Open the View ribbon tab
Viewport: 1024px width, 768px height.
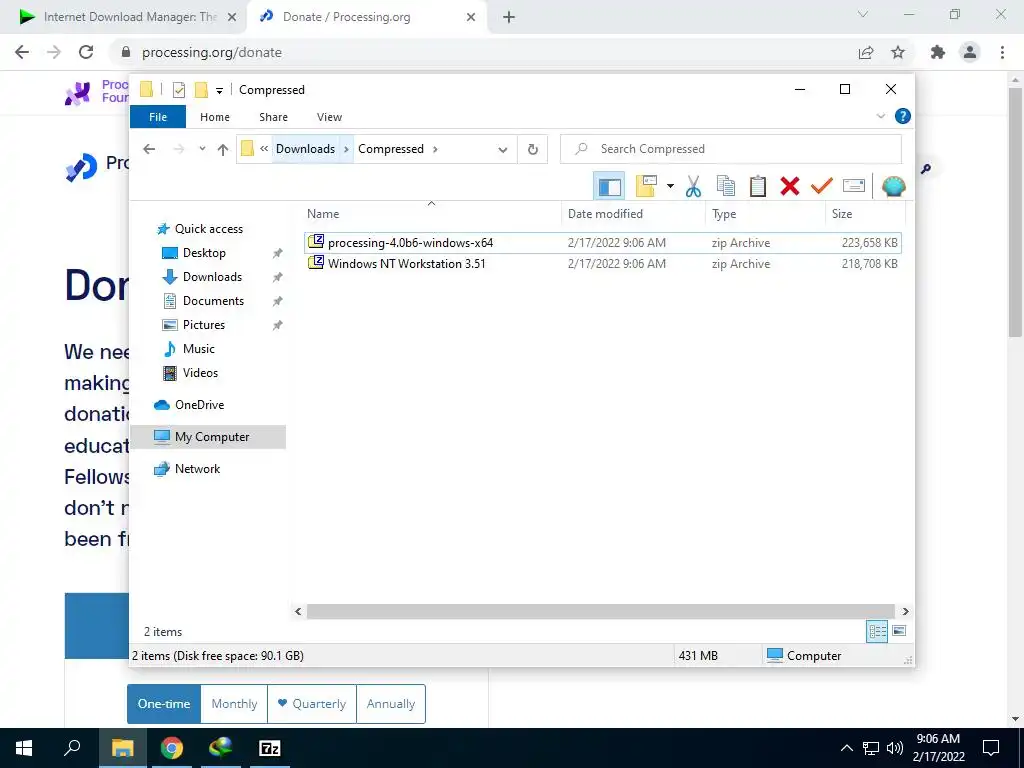coord(329,117)
